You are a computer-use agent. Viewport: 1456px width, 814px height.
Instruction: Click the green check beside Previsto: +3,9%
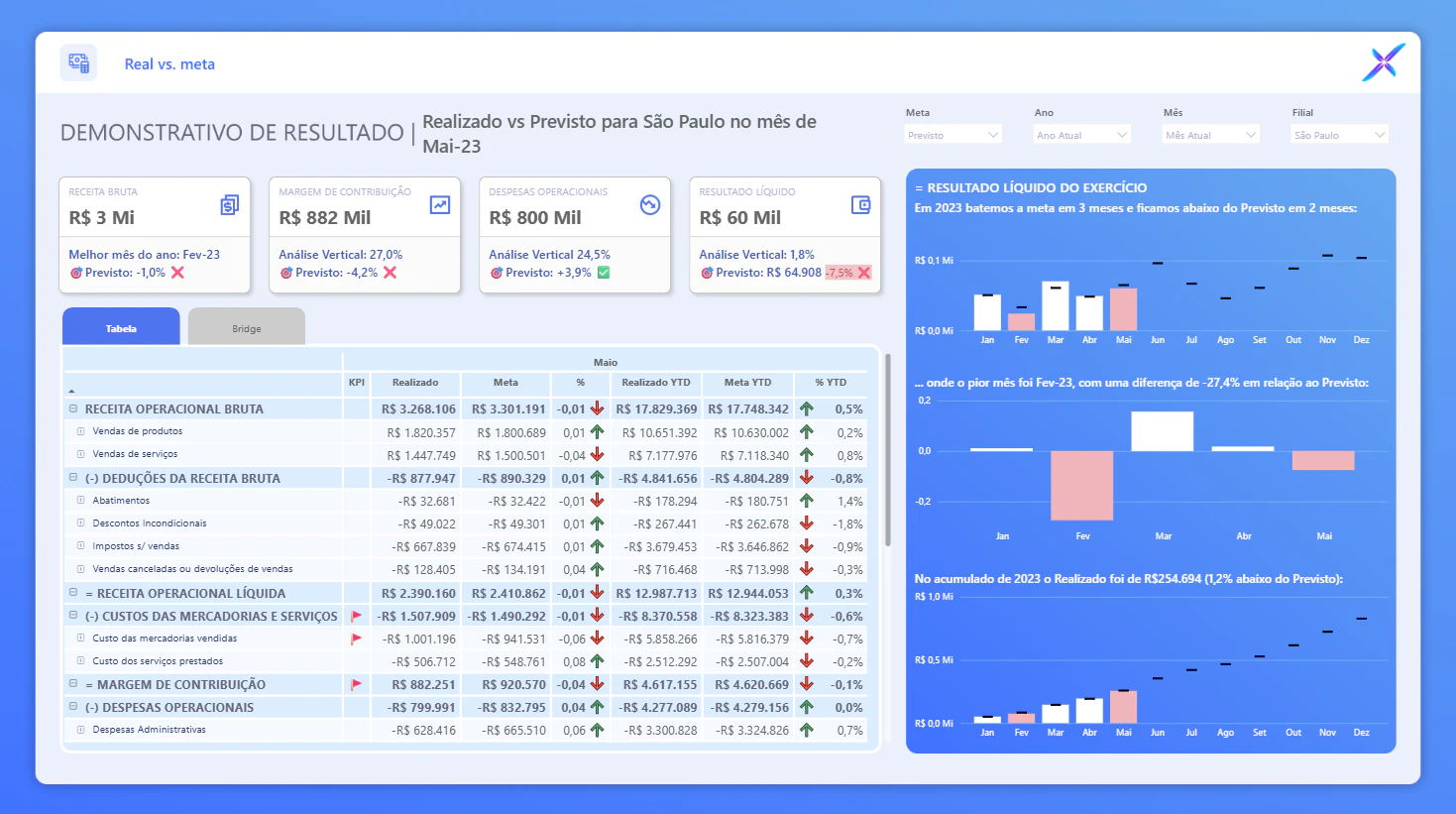point(604,273)
